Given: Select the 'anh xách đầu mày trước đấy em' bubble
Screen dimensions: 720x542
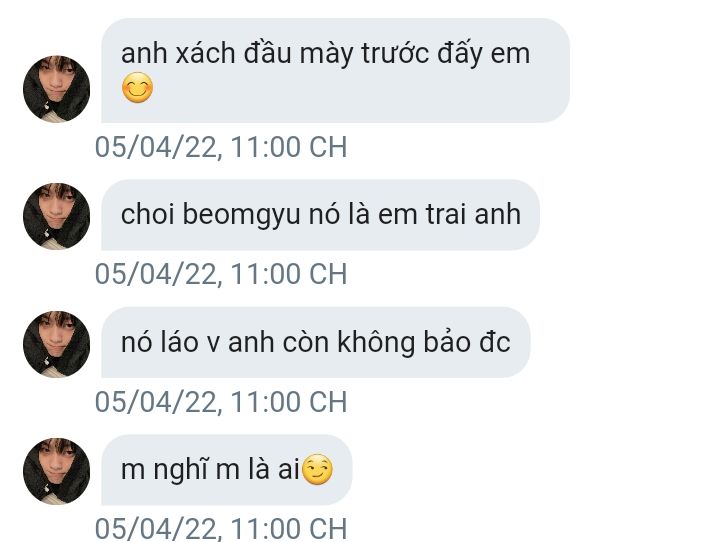Looking at the screenshot, I should [336, 71].
